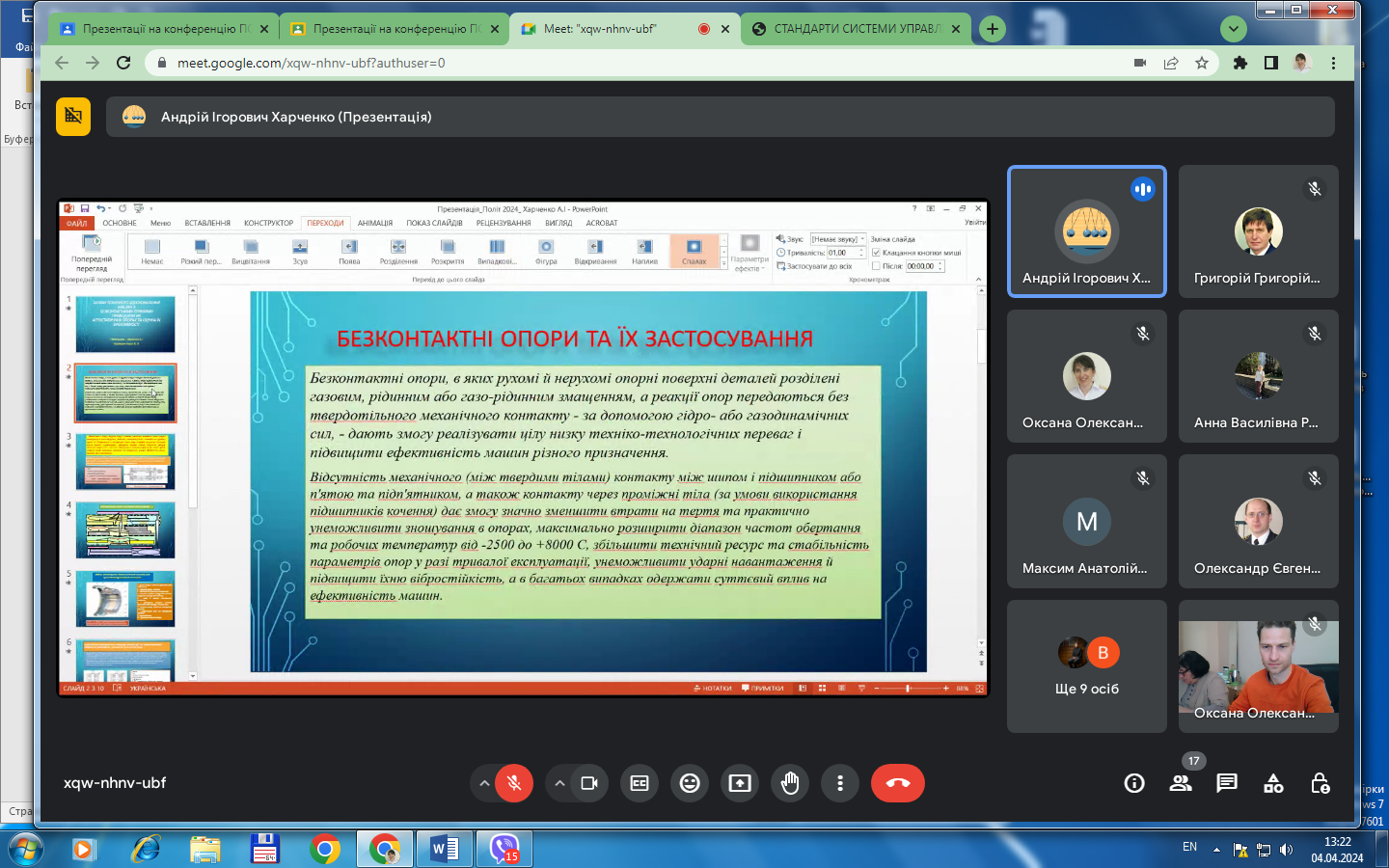Raise hand in the meeting
This screenshot has height=868, width=1389.
tap(790, 783)
